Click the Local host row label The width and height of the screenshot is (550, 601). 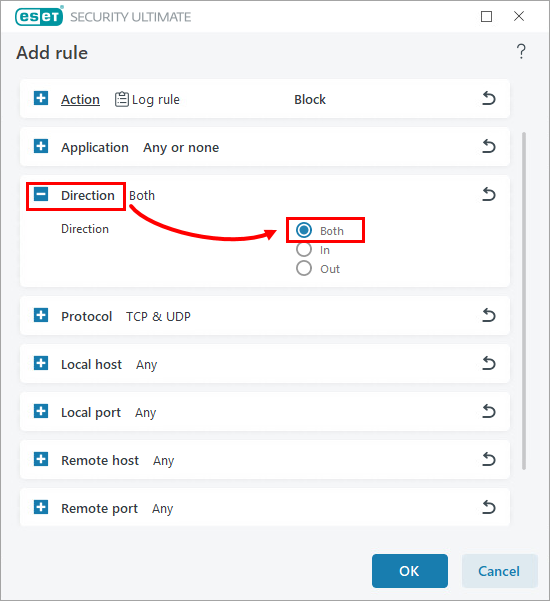coord(91,365)
